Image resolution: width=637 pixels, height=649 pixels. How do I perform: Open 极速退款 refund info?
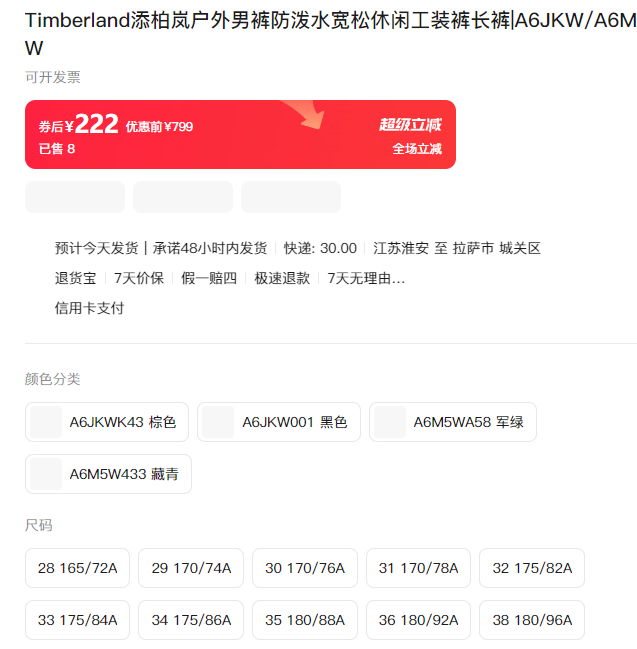click(x=282, y=278)
